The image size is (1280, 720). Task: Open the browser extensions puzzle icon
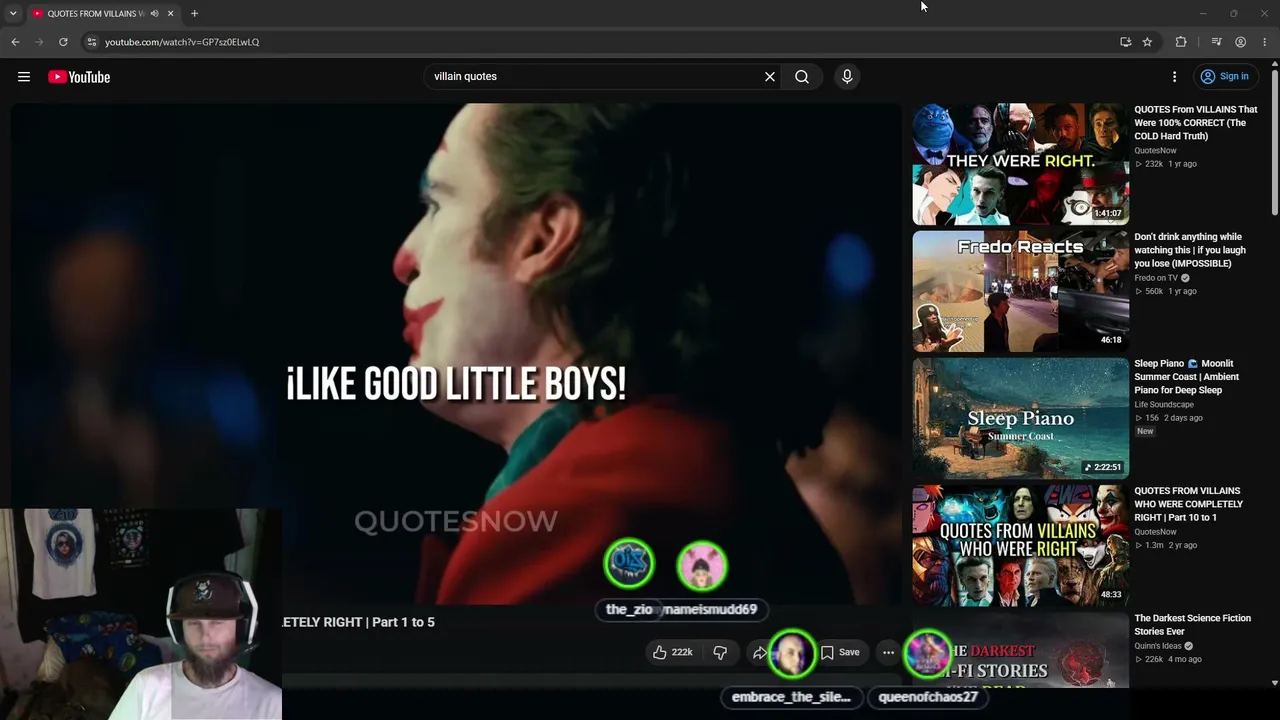1181,42
